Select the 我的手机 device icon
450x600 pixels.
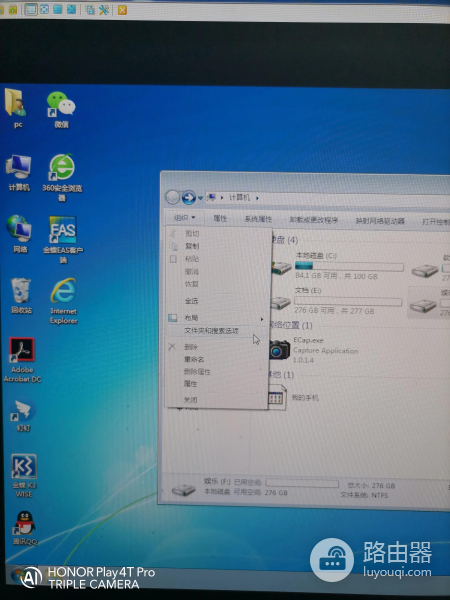(277, 398)
